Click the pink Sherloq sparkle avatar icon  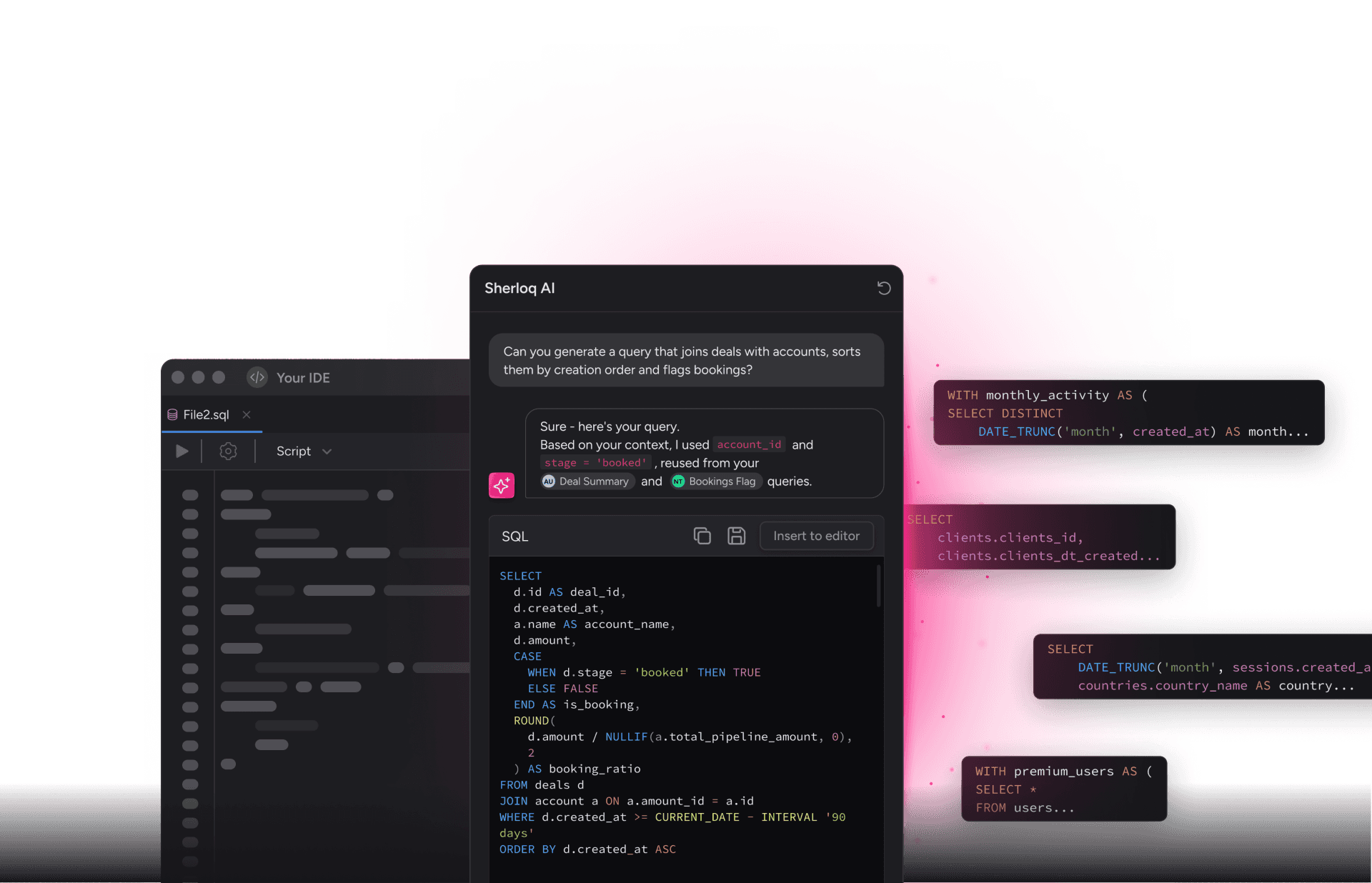(x=502, y=485)
